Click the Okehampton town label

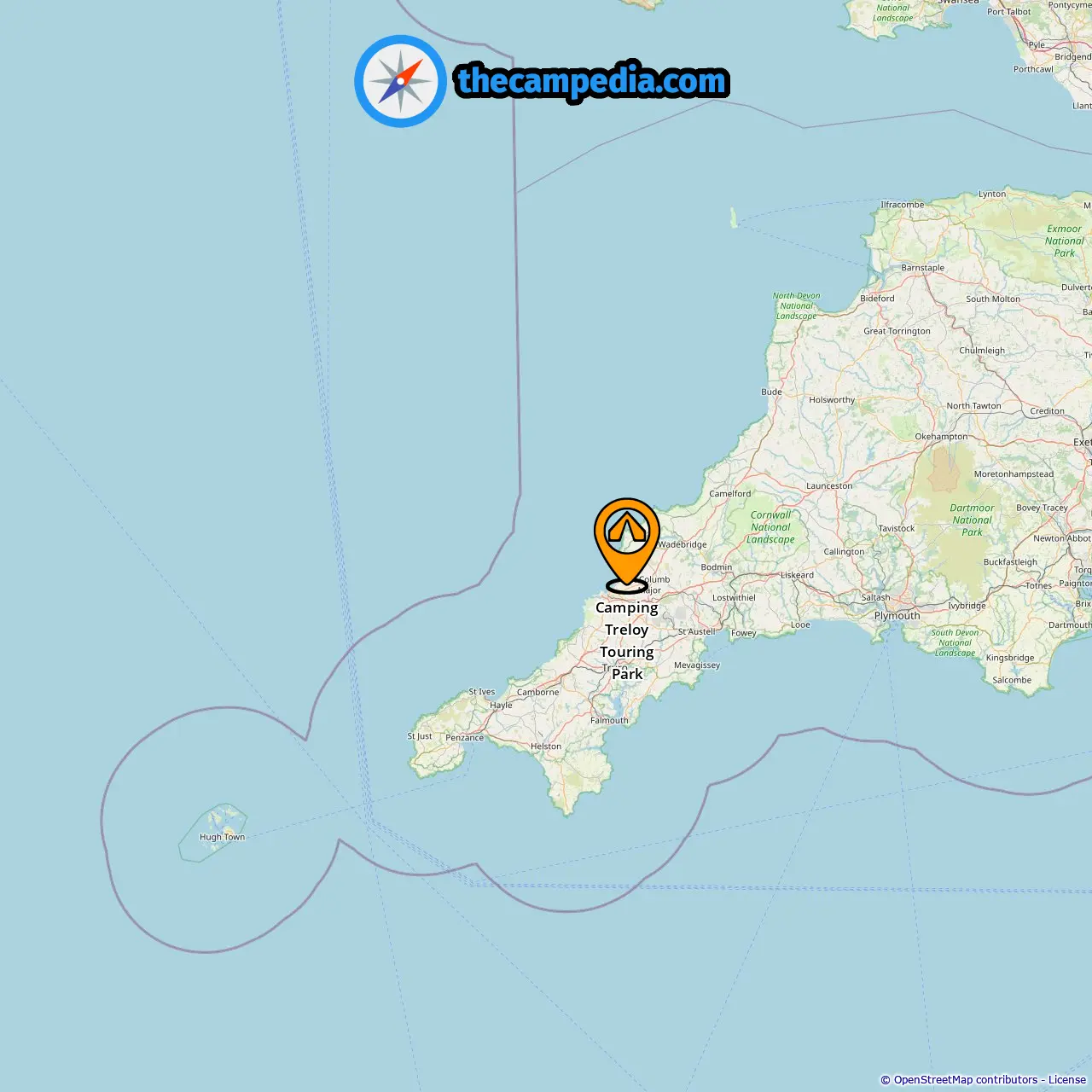pyautogui.click(x=941, y=437)
